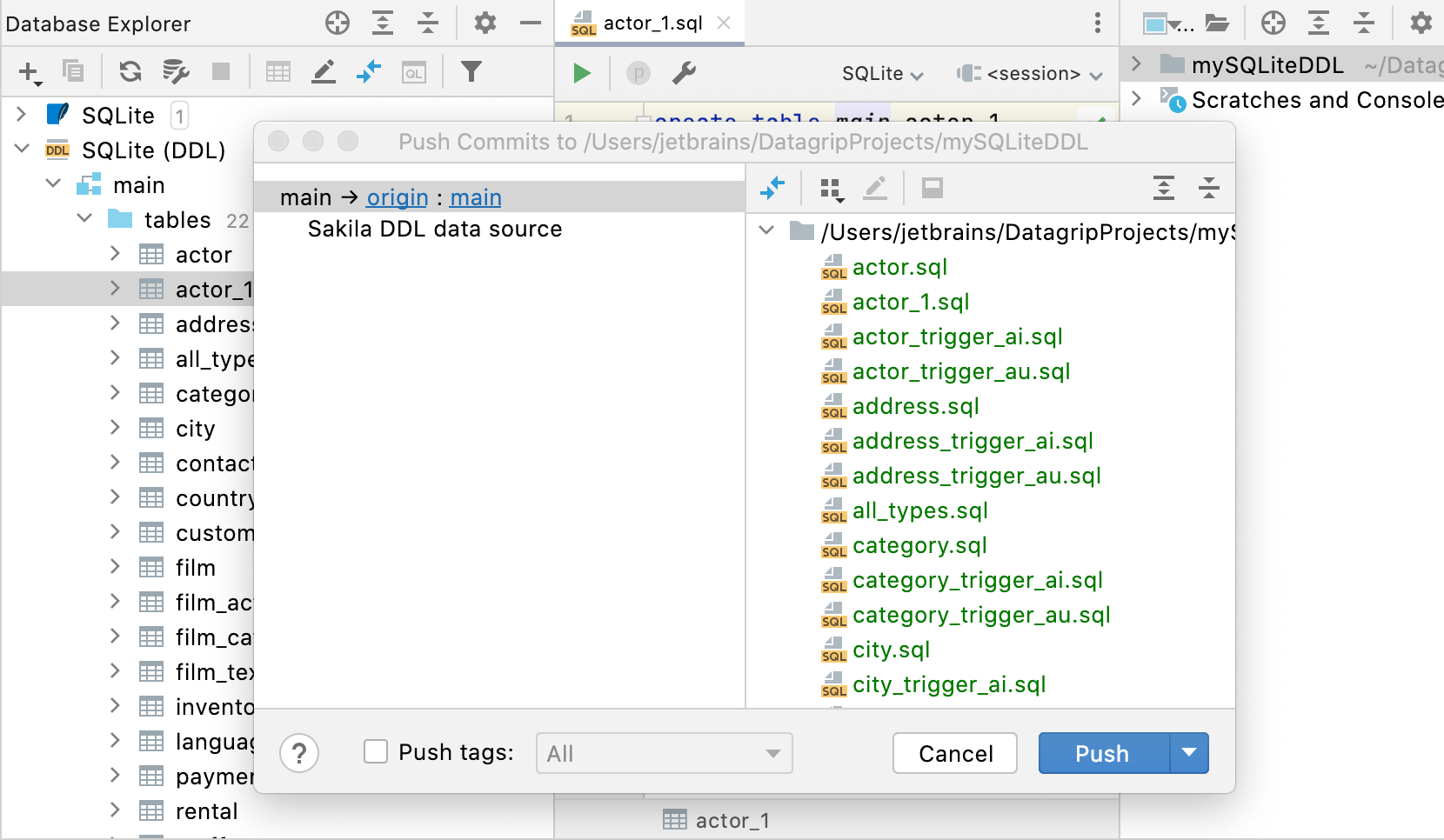Click the Filter funnel icon
The image size is (1444, 840).
[x=471, y=71]
